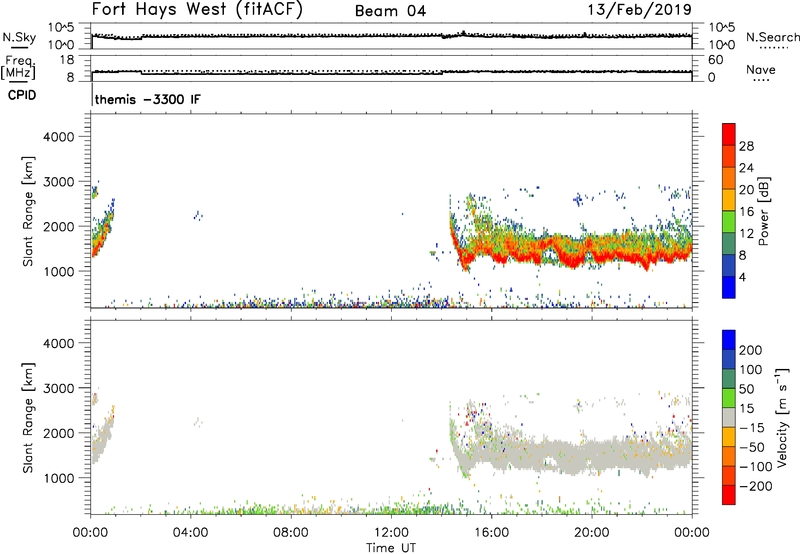Click the 'Beam 04' label

tap(390, 11)
